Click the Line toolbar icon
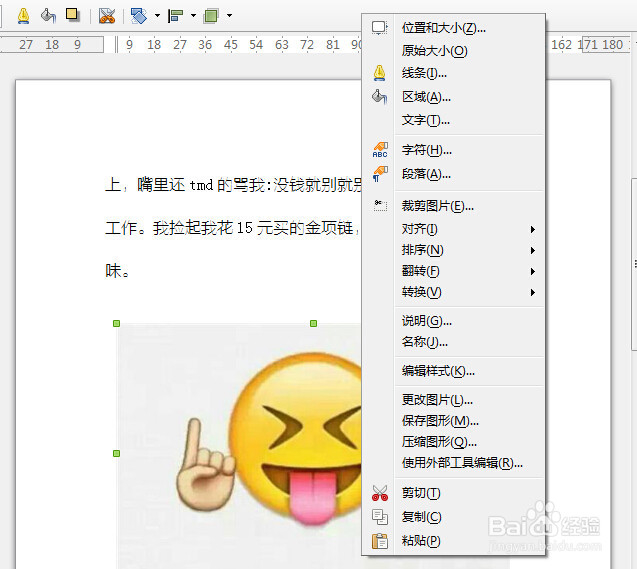637x569 pixels. 24,15
